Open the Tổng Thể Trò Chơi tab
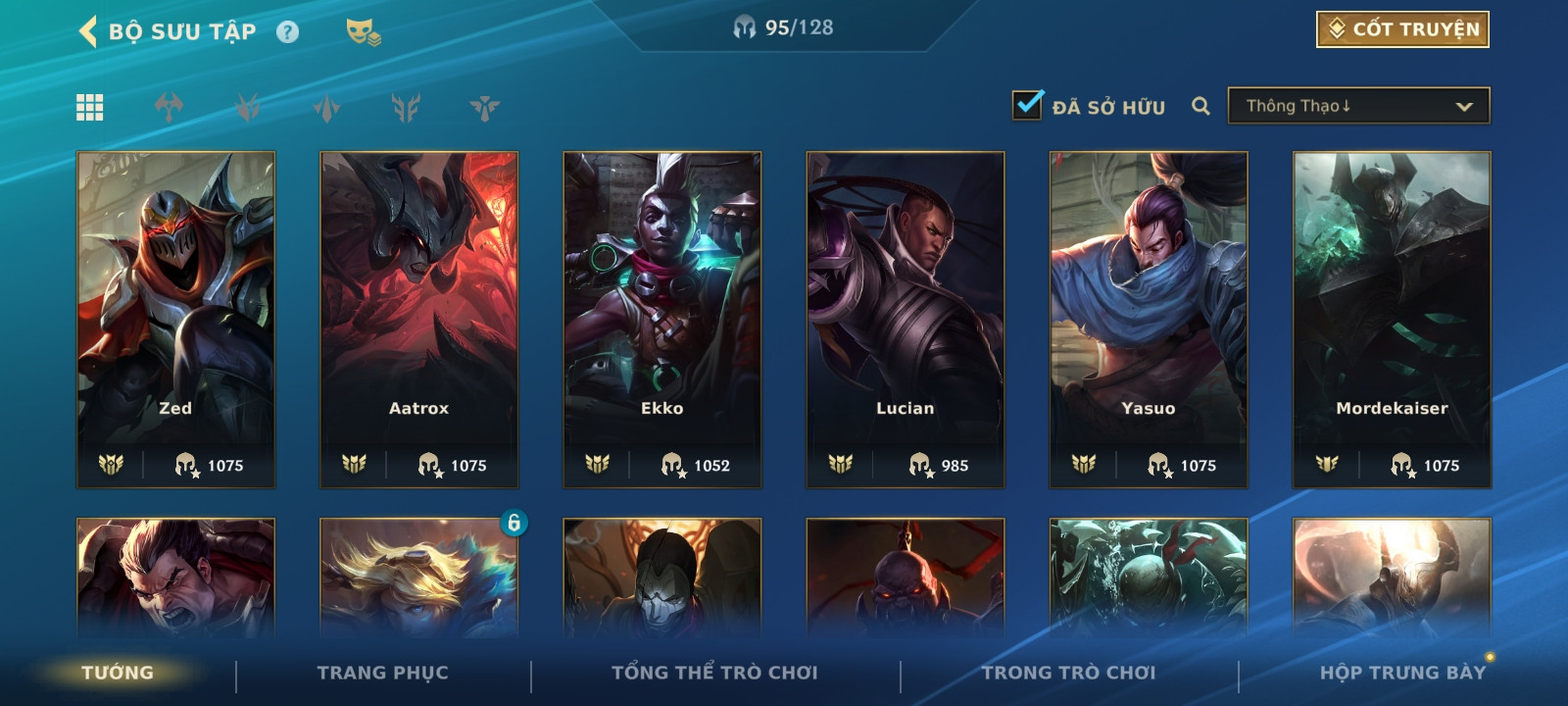Viewport: 1568px width, 706px height. click(x=714, y=673)
